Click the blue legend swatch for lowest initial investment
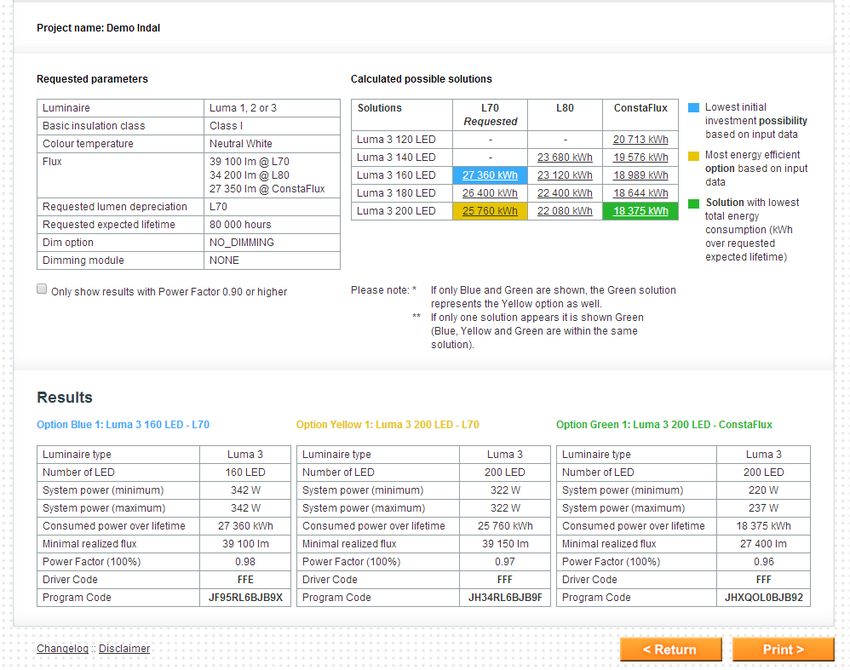Image resolution: width=850 pixels, height=670 pixels. tap(693, 107)
